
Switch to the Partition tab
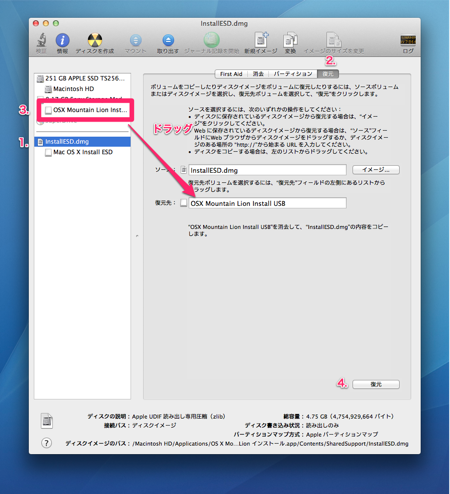(x=293, y=74)
